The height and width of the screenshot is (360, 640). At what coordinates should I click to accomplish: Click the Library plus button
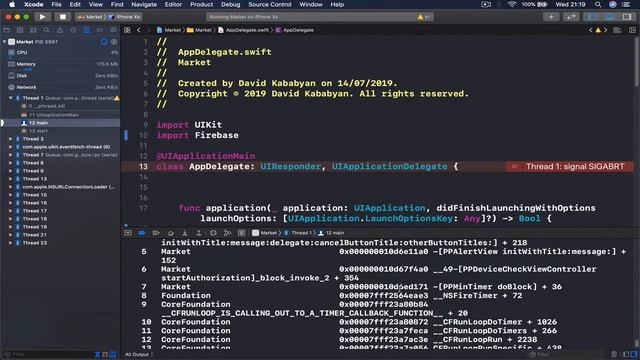click(551, 17)
